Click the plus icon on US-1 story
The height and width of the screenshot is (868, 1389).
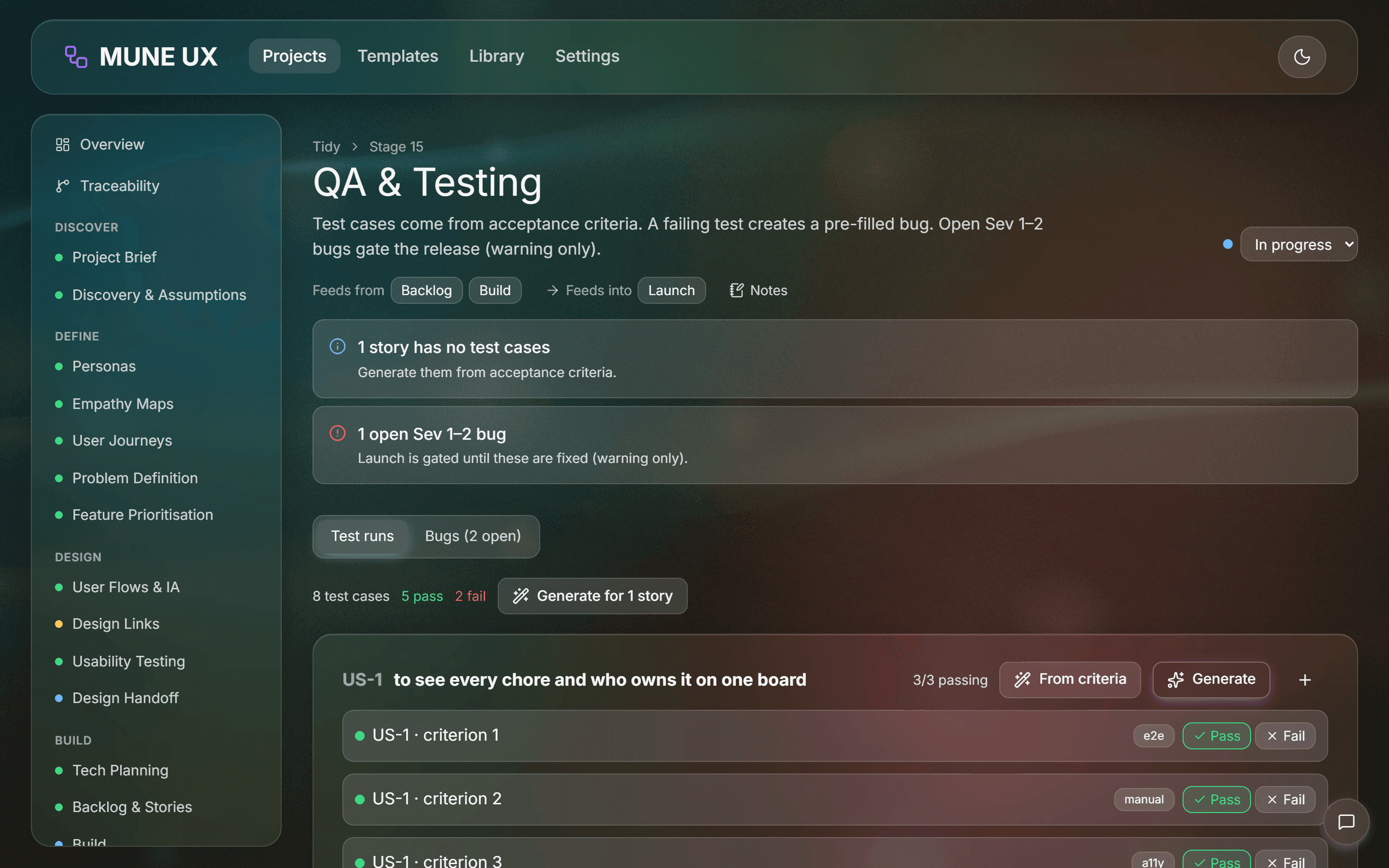(1305, 680)
